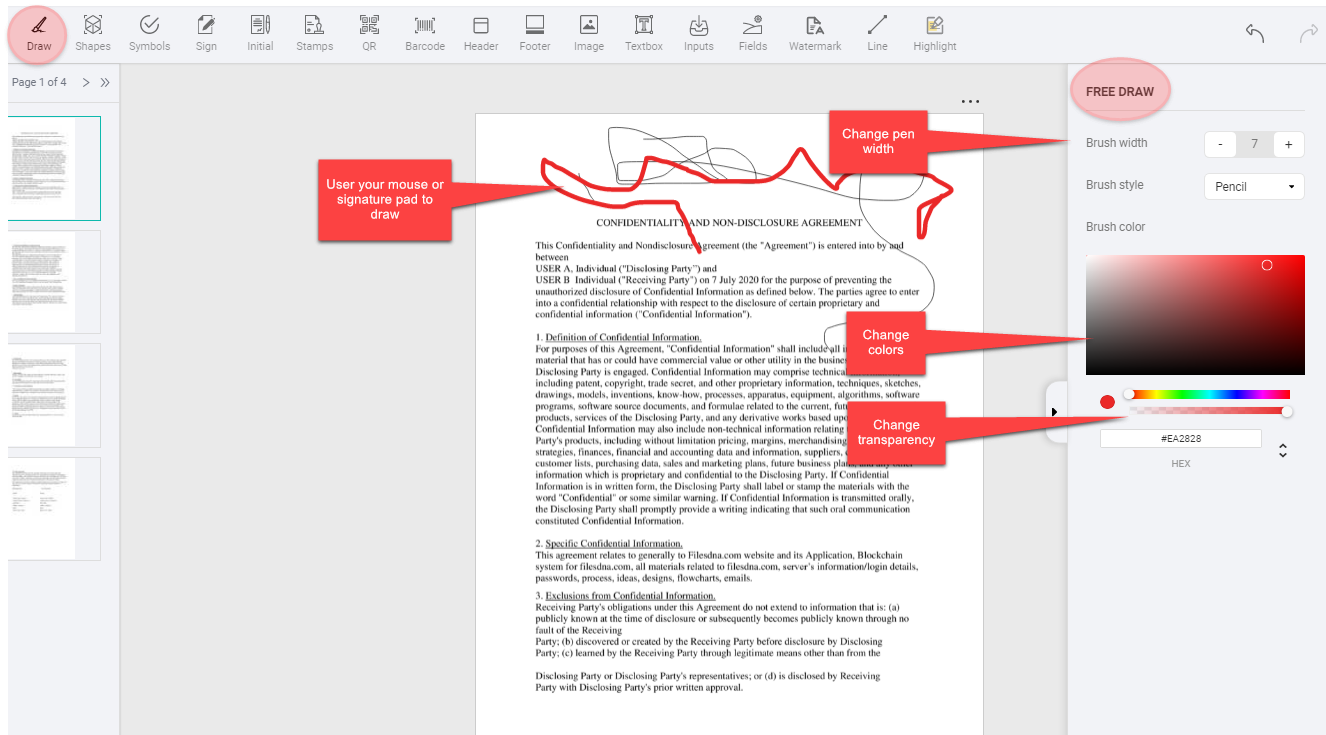The height and width of the screenshot is (735, 1326).
Task: Open the Stamps tool
Action: pos(315,33)
